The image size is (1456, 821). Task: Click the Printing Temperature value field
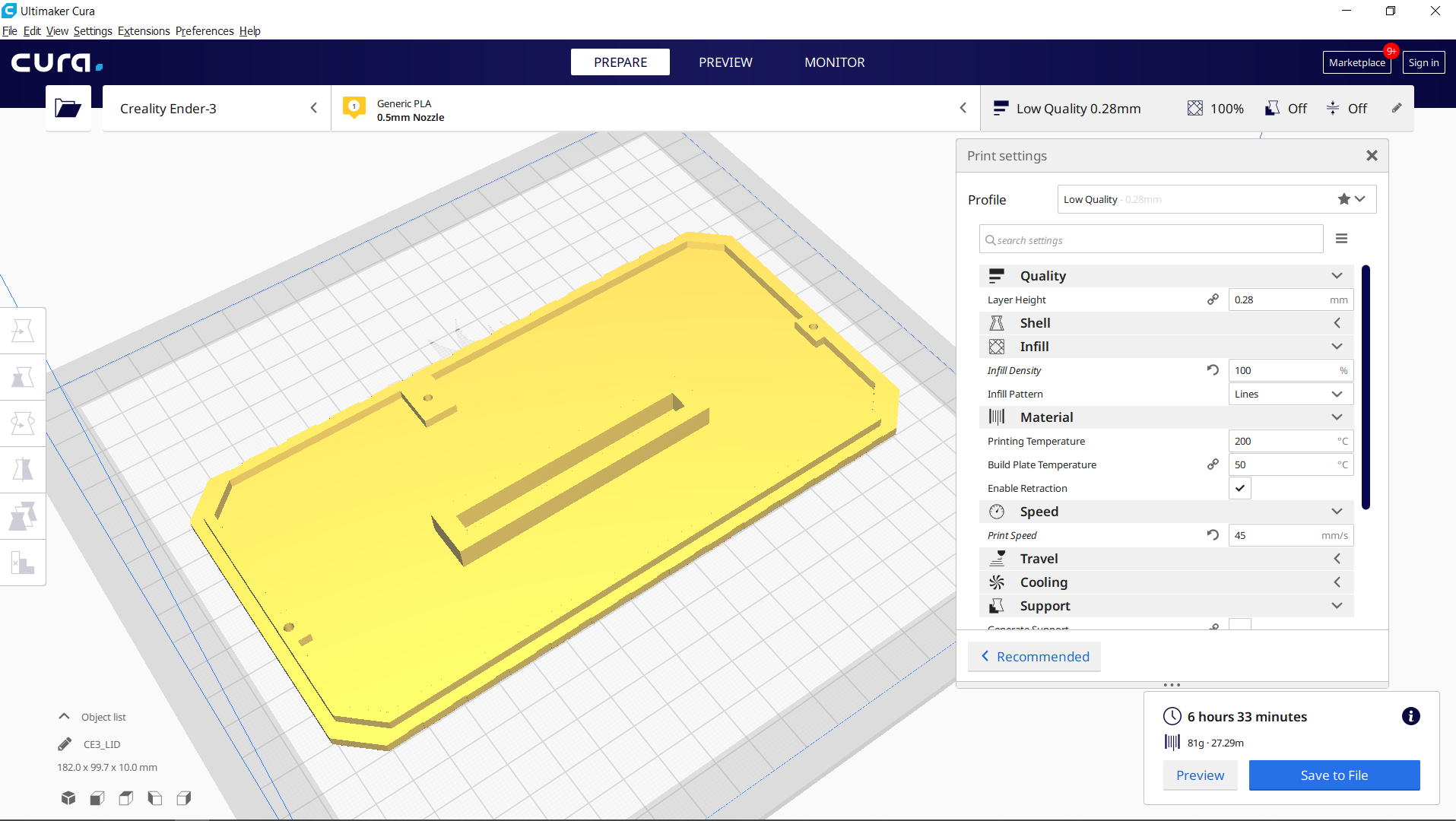[x=1291, y=441]
